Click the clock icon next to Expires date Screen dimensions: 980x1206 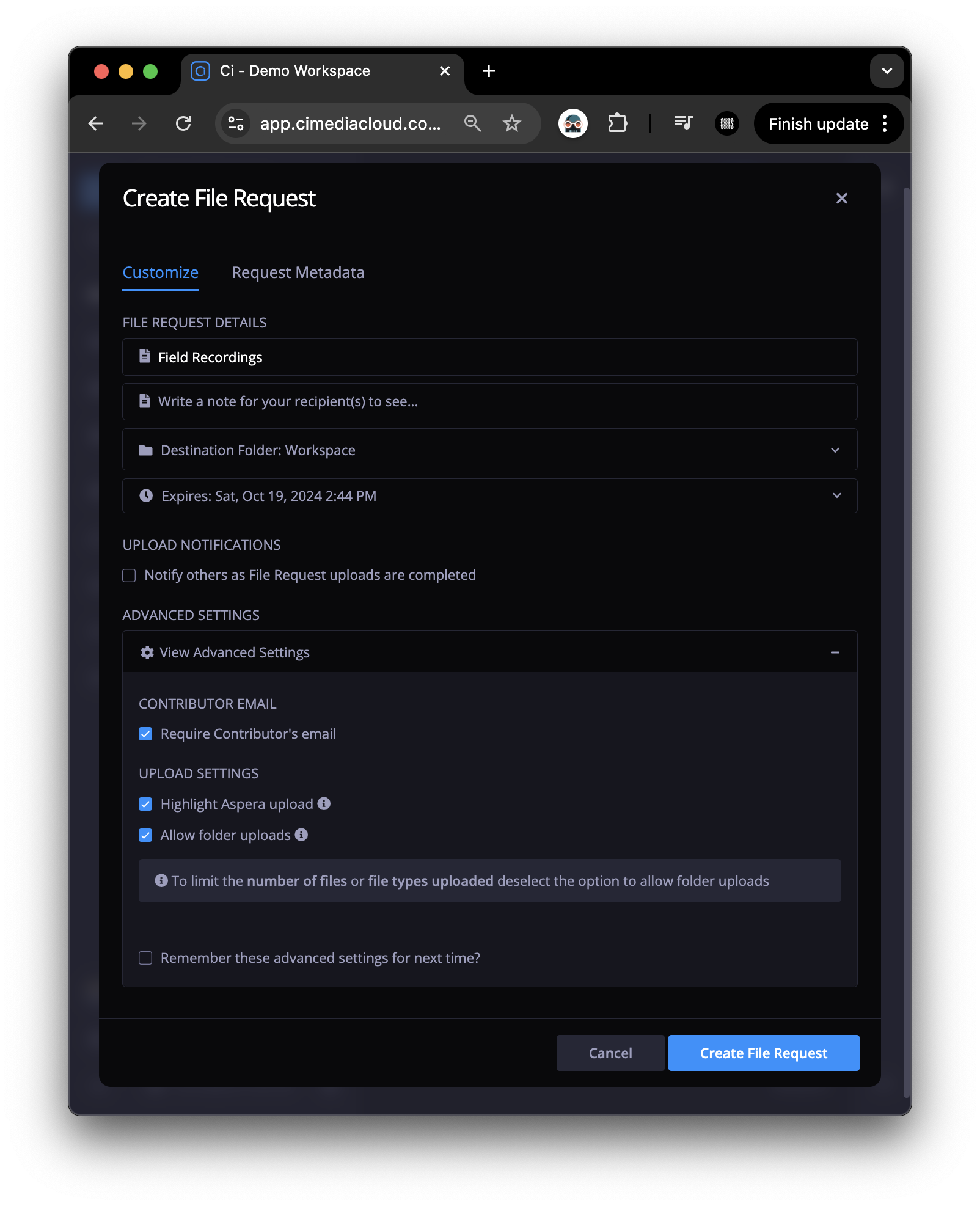click(145, 495)
